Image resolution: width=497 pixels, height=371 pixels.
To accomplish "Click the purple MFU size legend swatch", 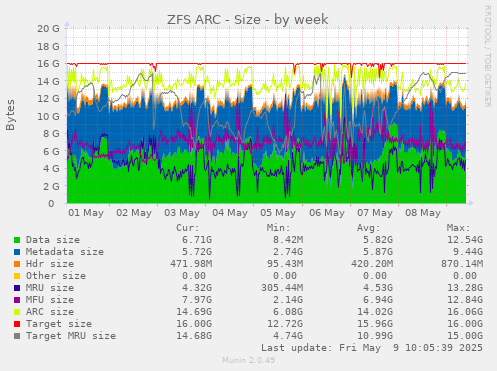I will tap(17, 300).
